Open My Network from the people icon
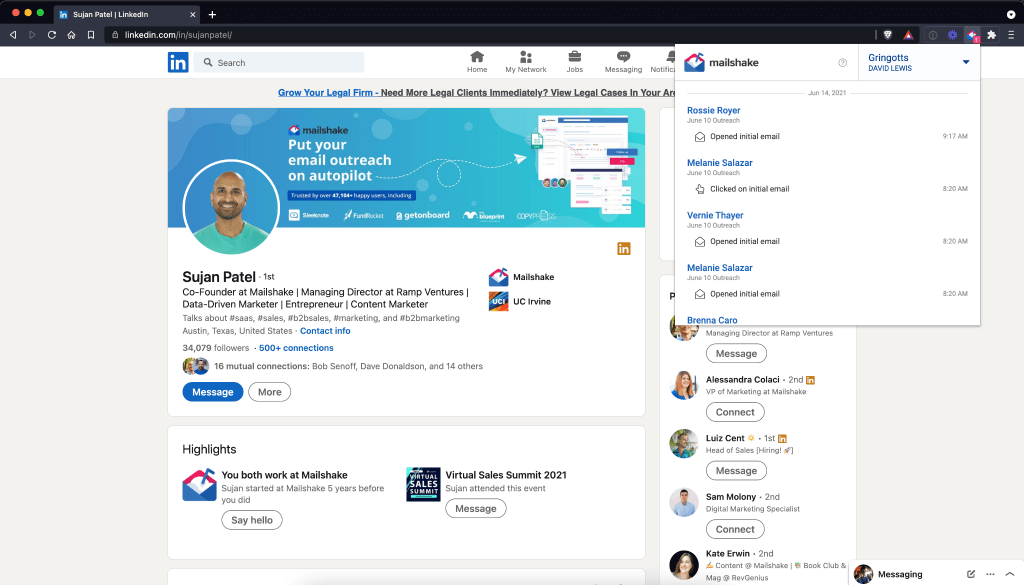Viewport: 1024px width, 585px height. pos(526,62)
